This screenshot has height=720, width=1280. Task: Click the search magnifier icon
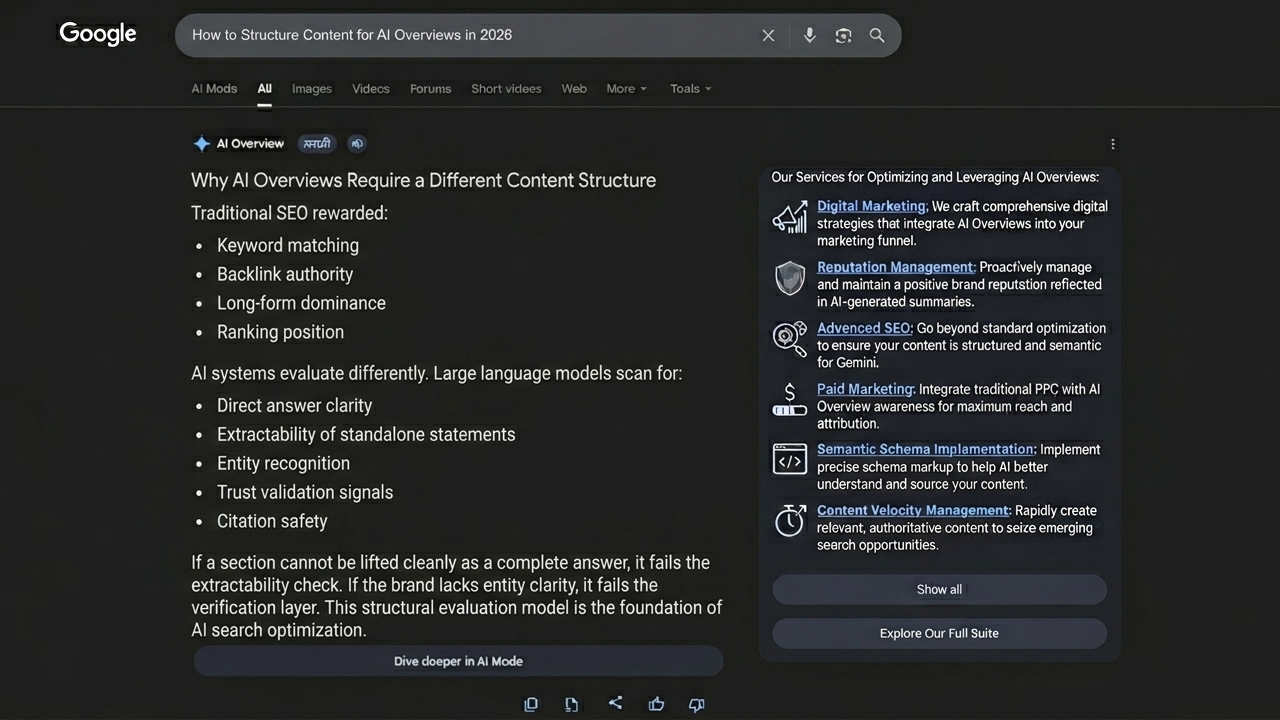pyautogui.click(x=877, y=35)
